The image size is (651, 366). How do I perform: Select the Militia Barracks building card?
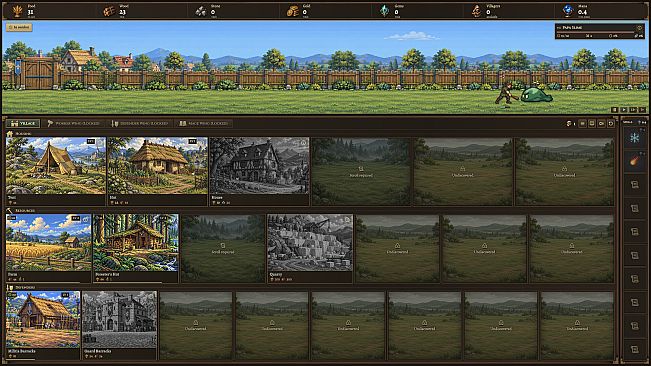click(43, 325)
